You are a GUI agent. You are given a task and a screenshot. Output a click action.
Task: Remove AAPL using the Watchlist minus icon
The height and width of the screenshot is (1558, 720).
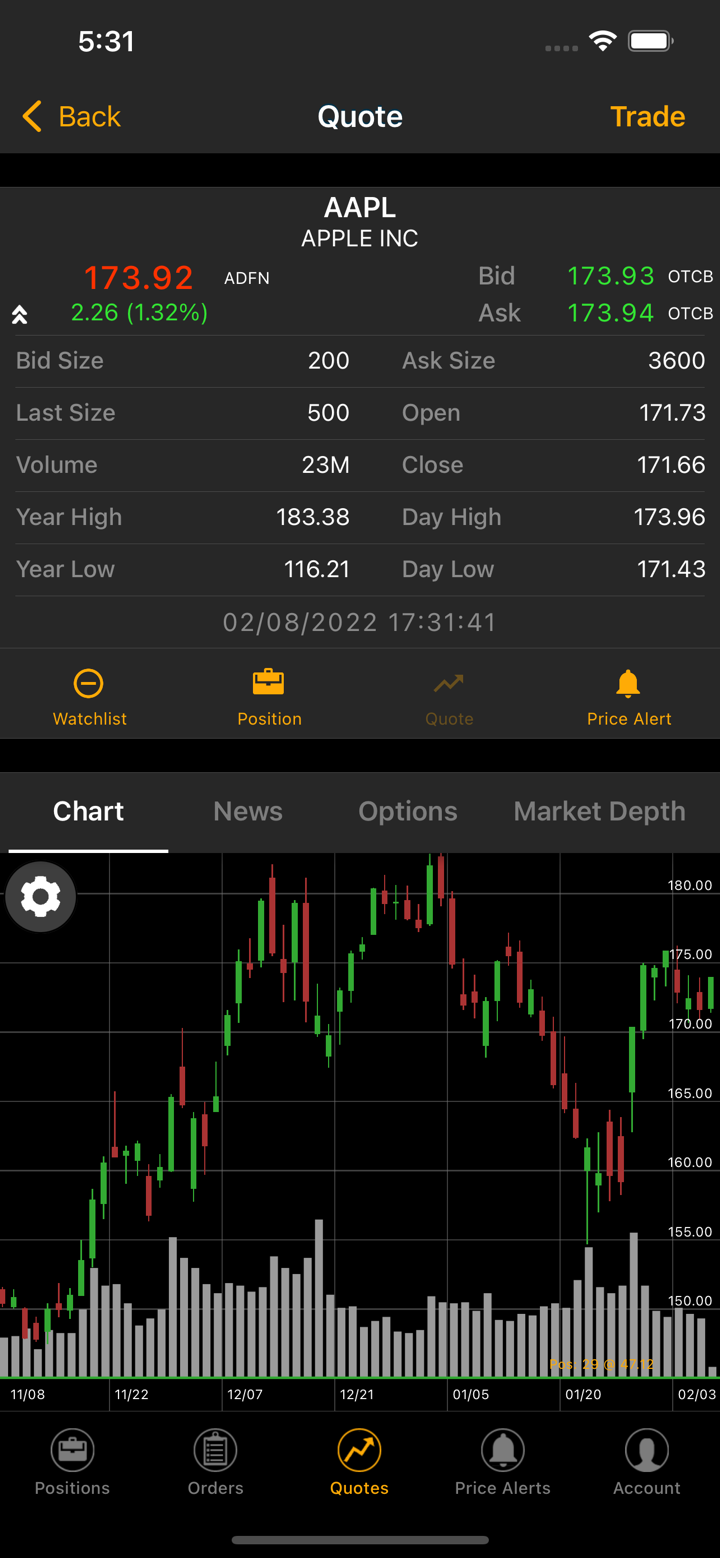pos(89,684)
